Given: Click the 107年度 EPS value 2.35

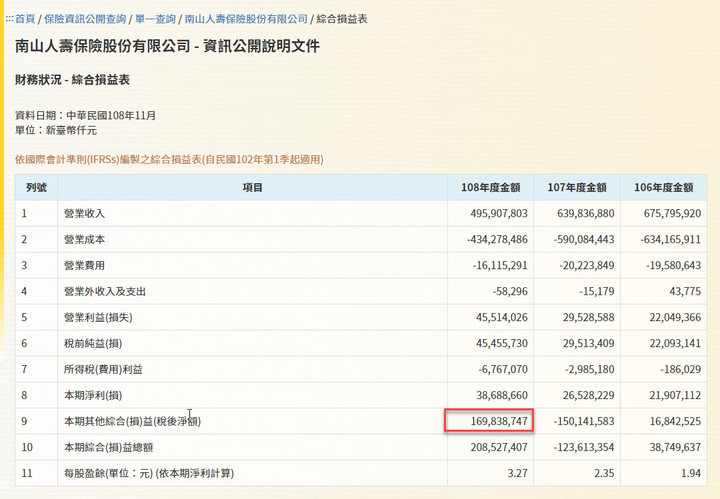Looking at the screenshot, I should (604, 473).
